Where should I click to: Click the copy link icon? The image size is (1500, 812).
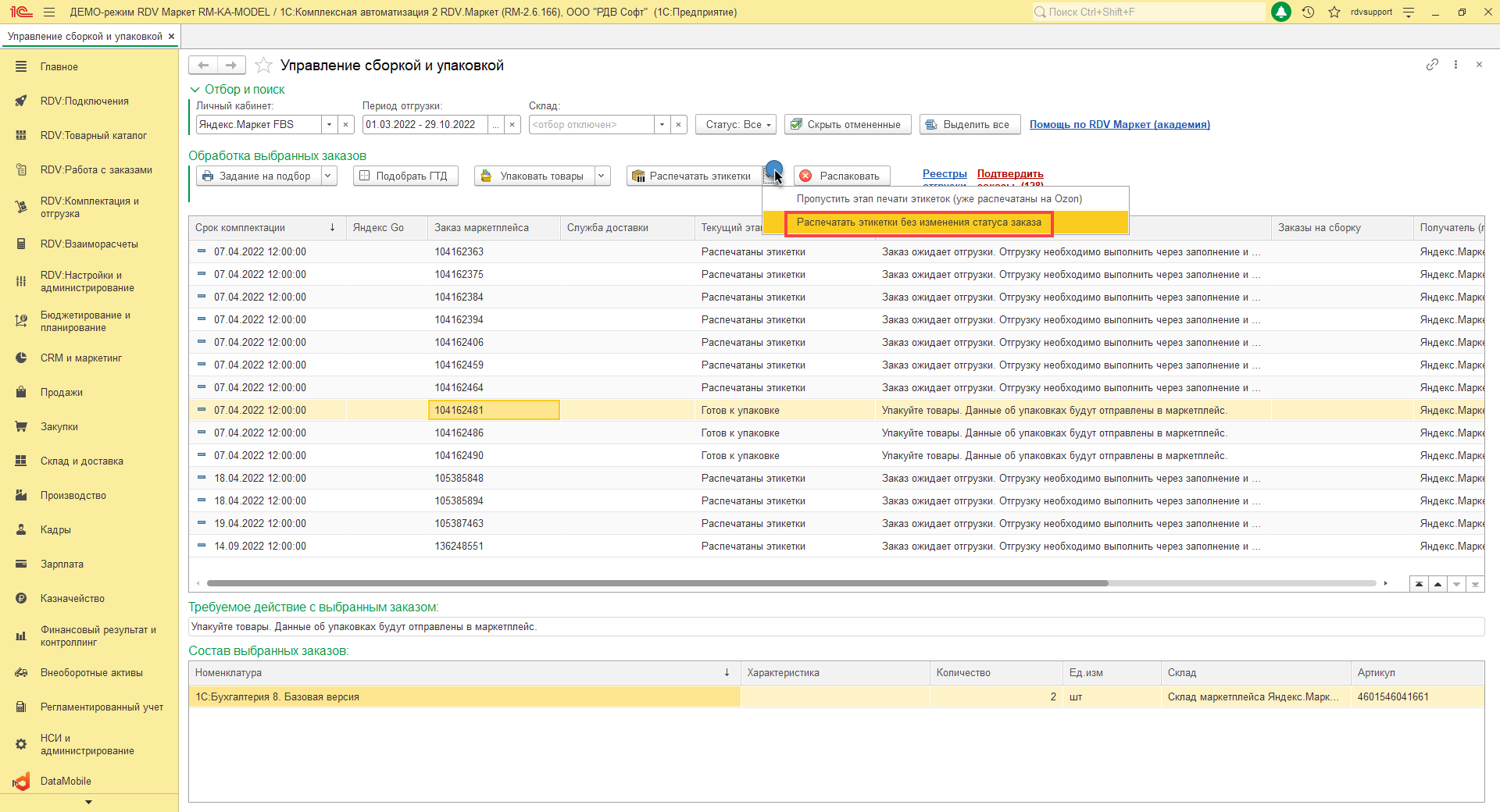pyautogui.click(x=1432, y=65)
